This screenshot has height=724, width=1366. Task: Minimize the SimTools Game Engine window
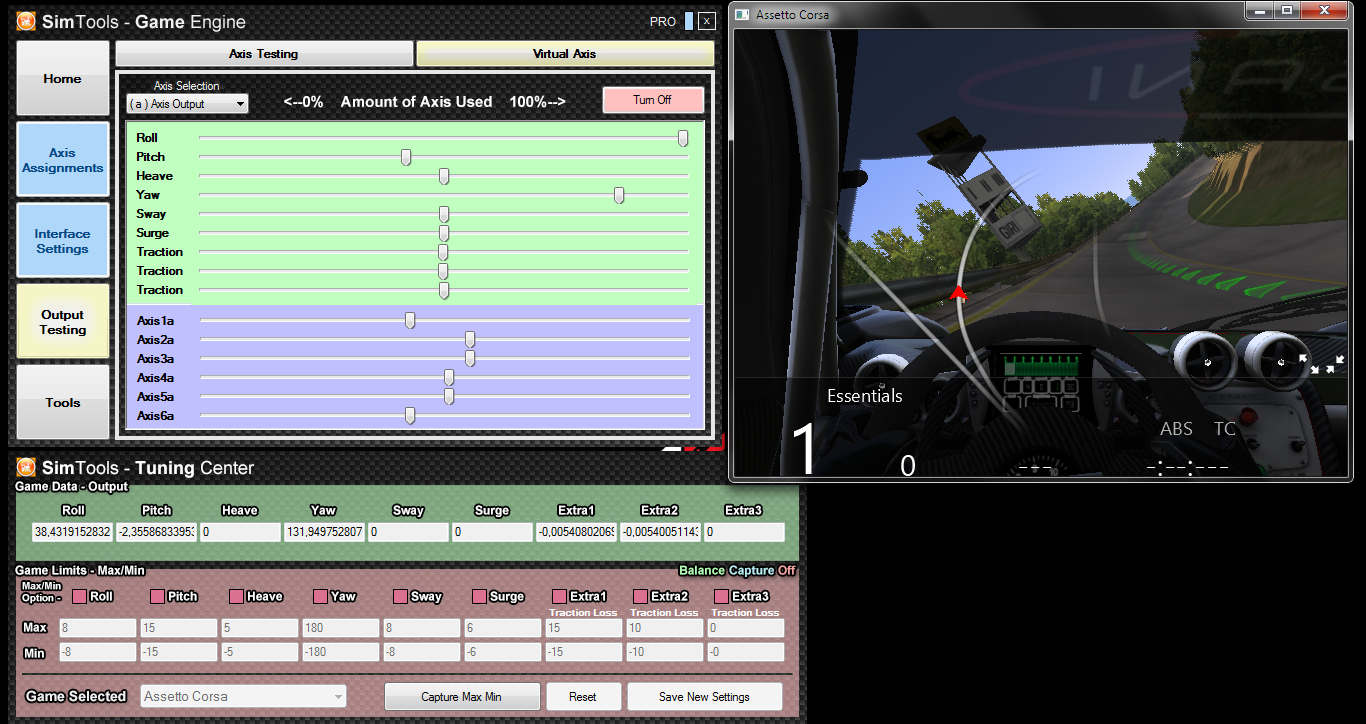(689, 21)
